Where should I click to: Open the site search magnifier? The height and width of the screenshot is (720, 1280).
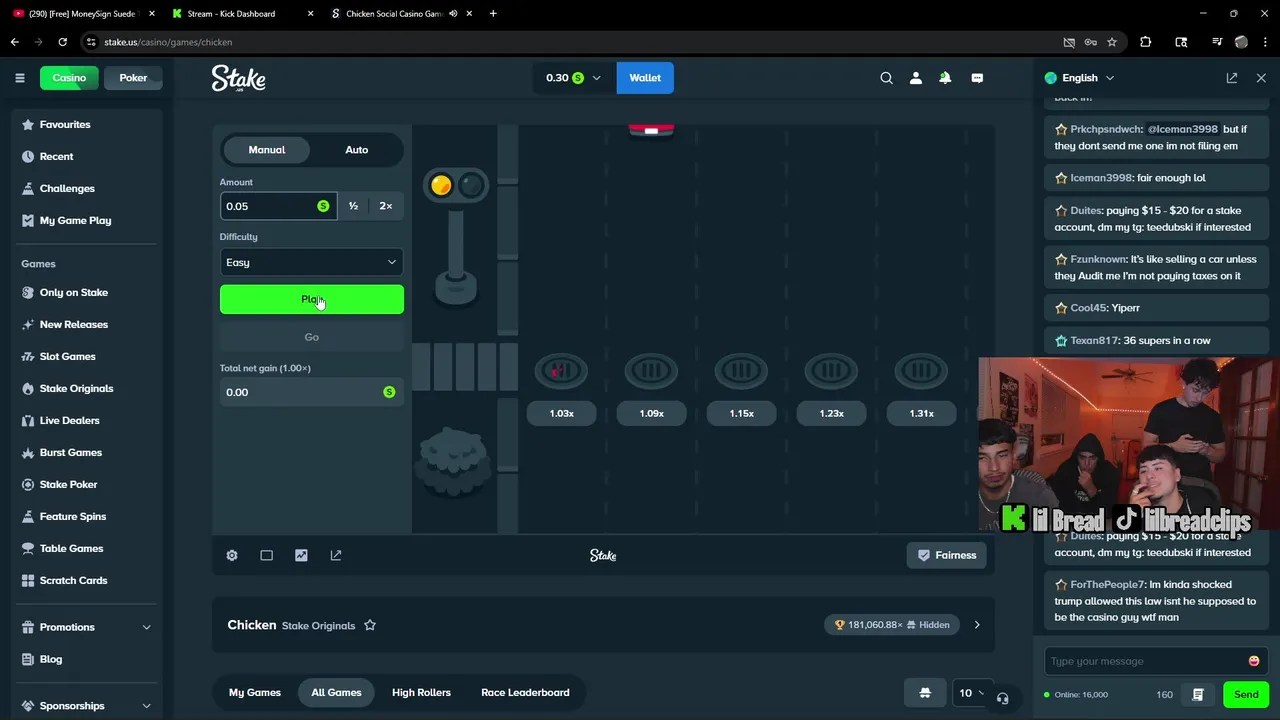pyautogui.click(x=886, y=78)
